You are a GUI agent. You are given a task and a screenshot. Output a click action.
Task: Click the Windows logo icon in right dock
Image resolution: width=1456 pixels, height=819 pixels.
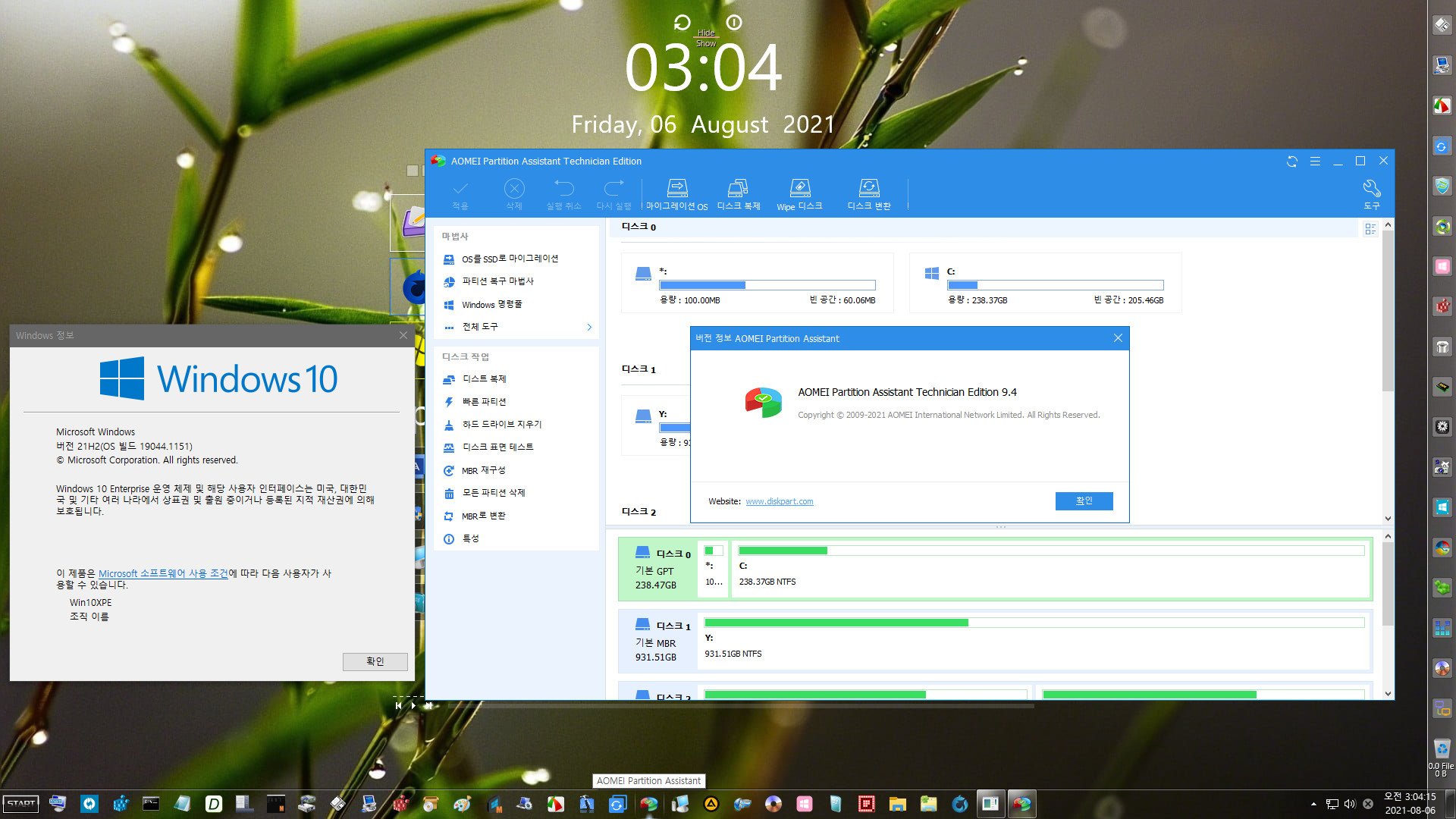1442,507
